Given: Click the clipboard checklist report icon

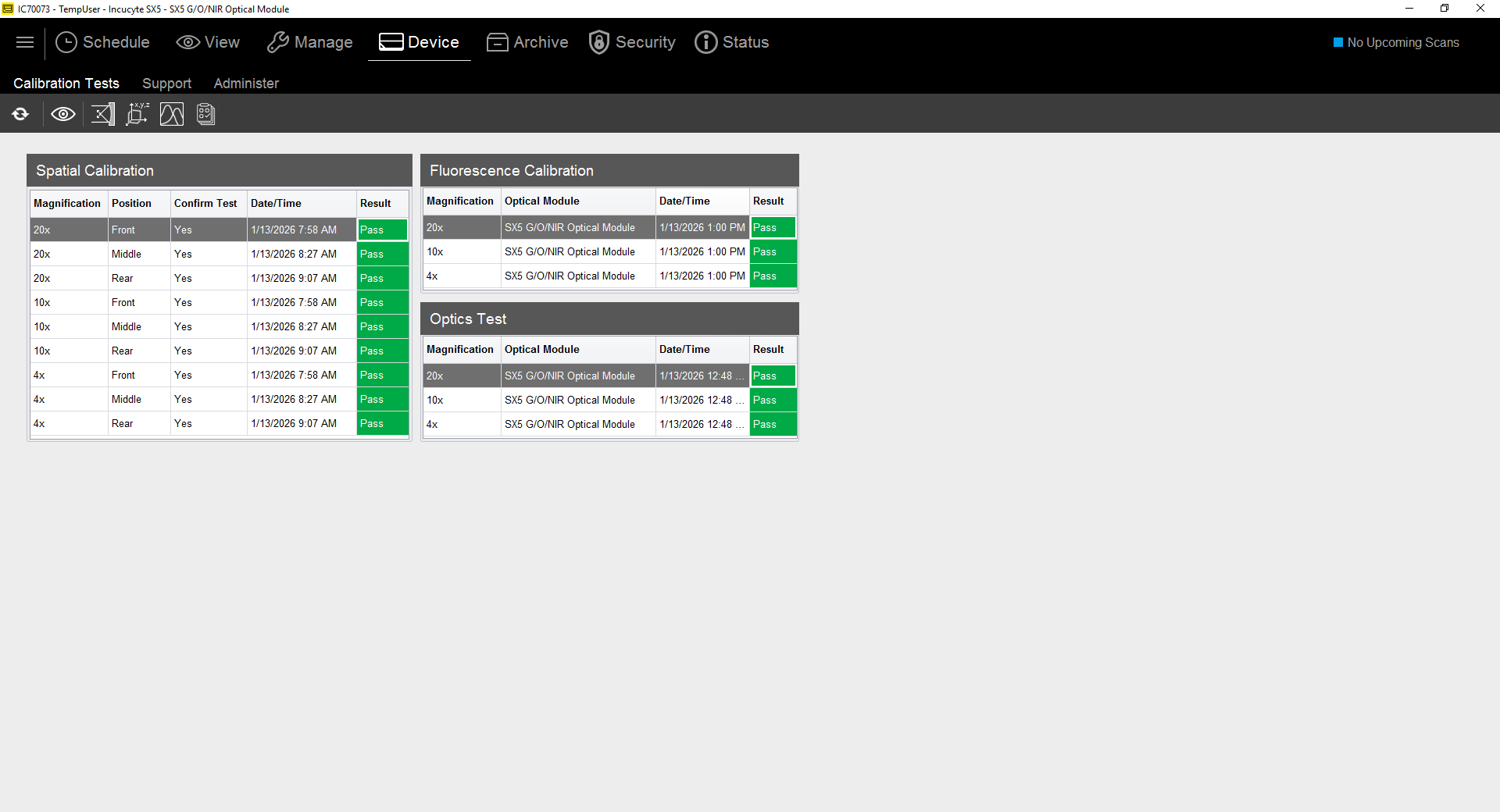Looking at the screenshot, I should click(205, 114).
